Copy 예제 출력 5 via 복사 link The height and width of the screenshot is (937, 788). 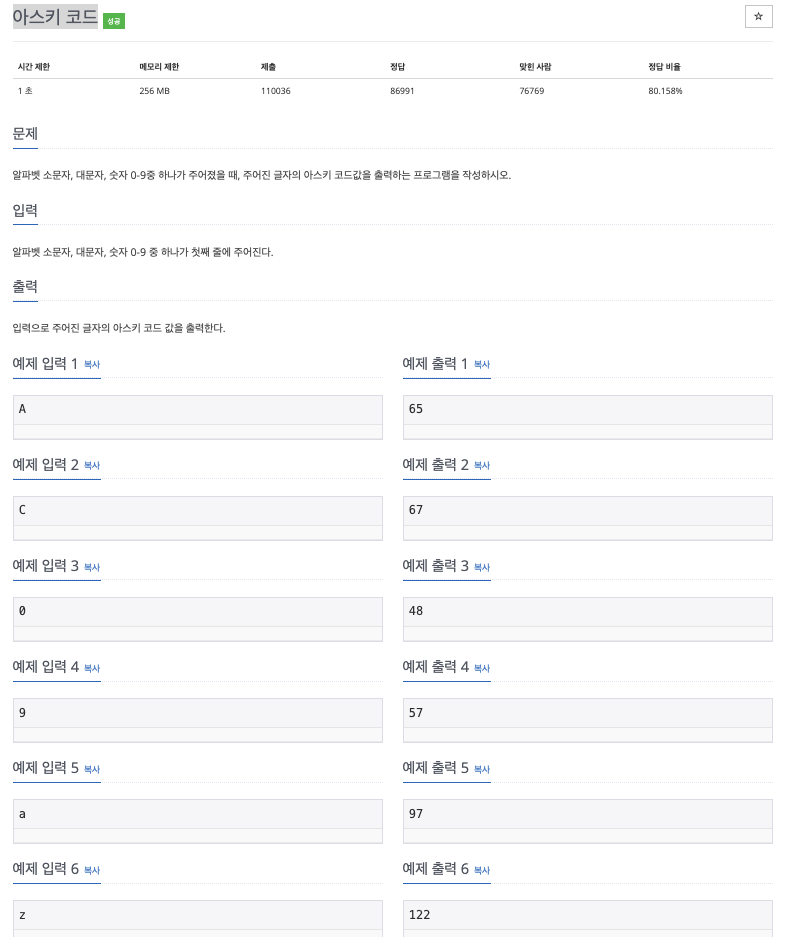pos(482,769)
